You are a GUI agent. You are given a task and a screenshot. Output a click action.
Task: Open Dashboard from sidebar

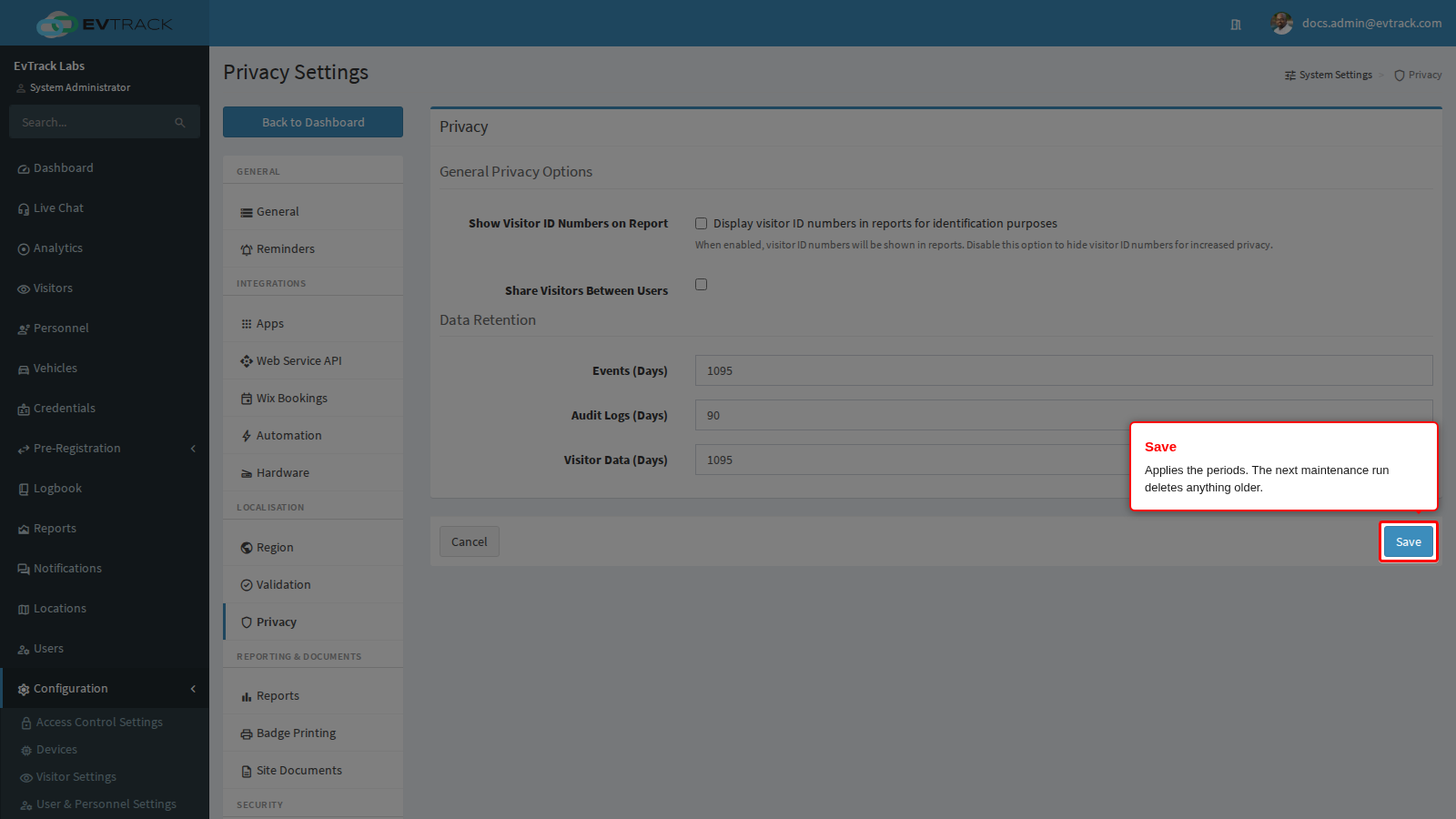105,168
